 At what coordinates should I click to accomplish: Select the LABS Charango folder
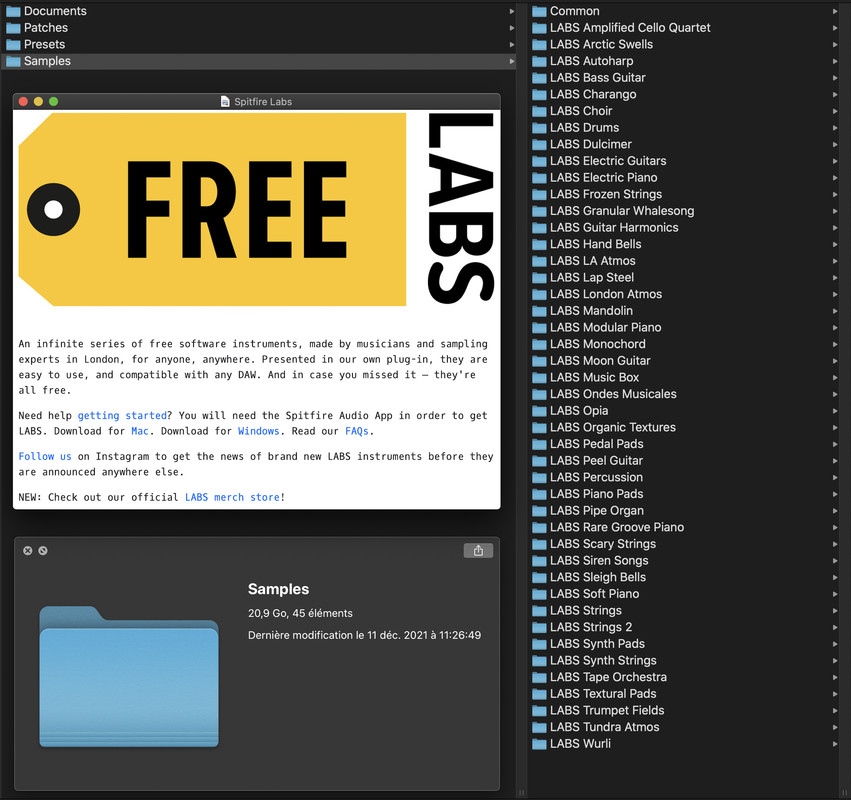point(685,94)
